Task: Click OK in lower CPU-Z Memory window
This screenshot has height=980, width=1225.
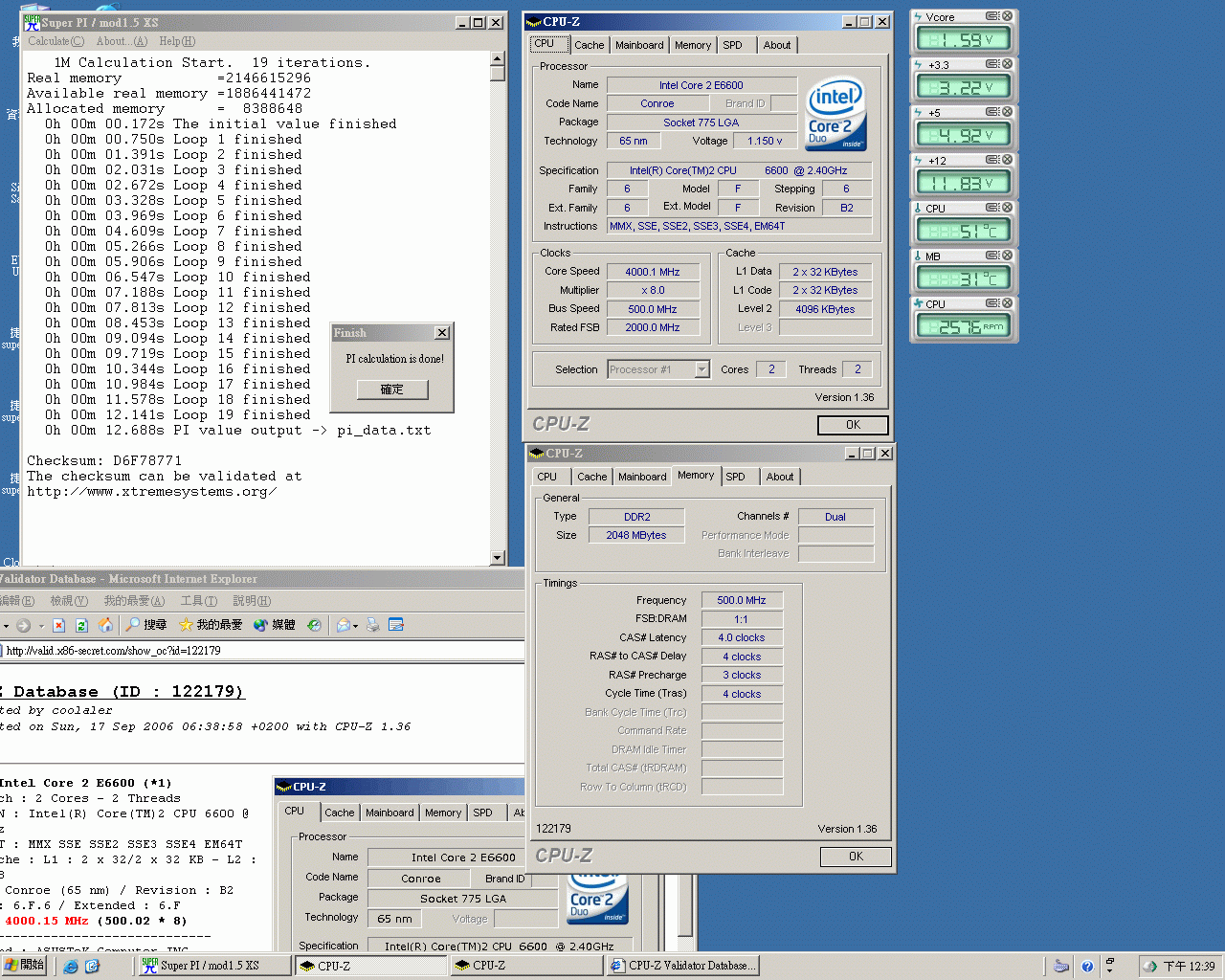Action: [856, 857]
